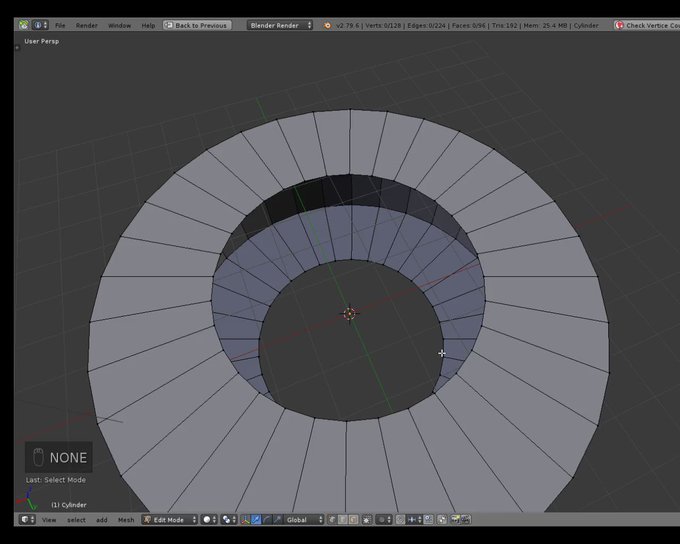Click the Last: Select Mode text
The height and width of the screenshot is (544, 680).
tap(56, 480)
